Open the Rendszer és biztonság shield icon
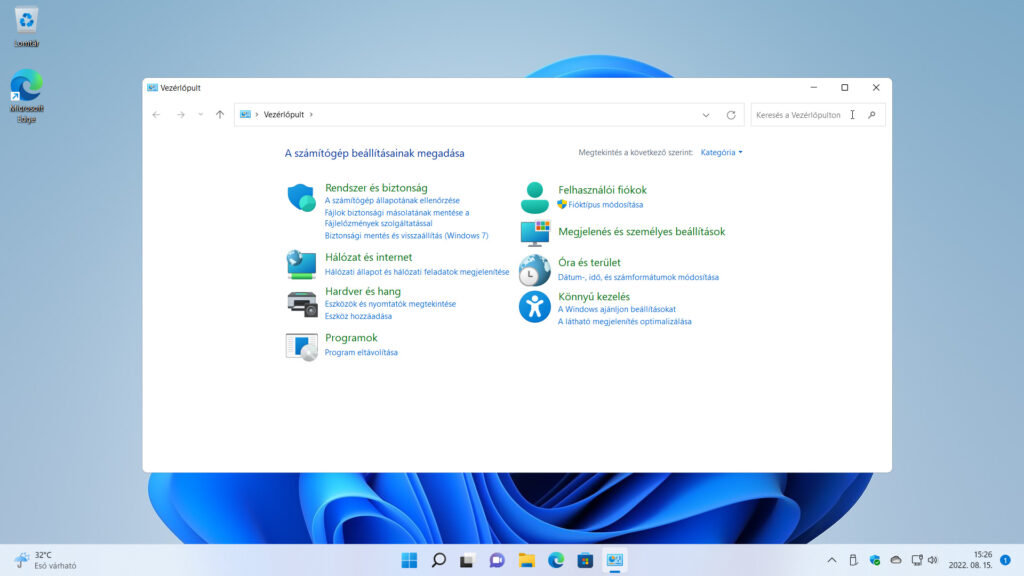1024x576 pixels. pos(301,197)
